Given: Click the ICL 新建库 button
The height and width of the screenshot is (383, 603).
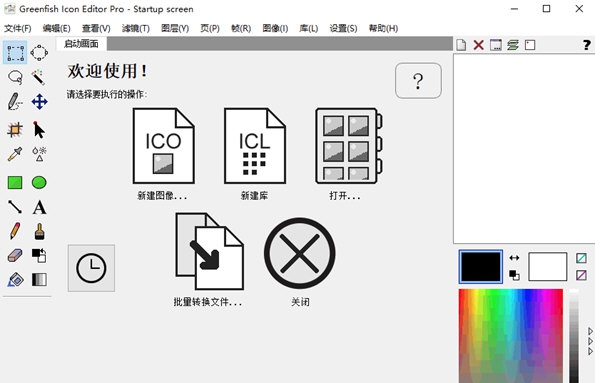Looking at the screenshot, I should tap(255, 154).
